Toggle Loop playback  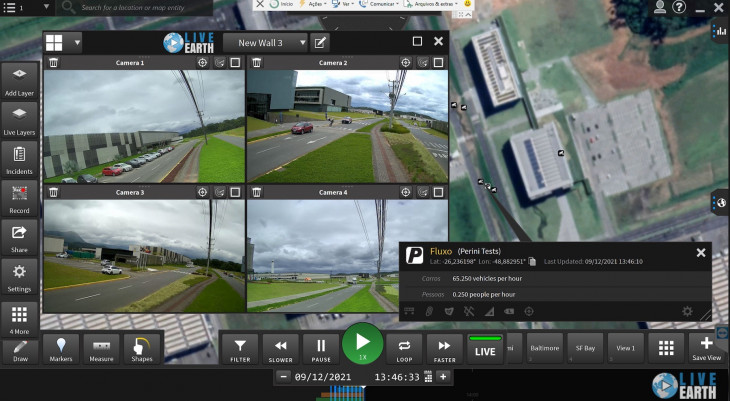pos(404,349)
